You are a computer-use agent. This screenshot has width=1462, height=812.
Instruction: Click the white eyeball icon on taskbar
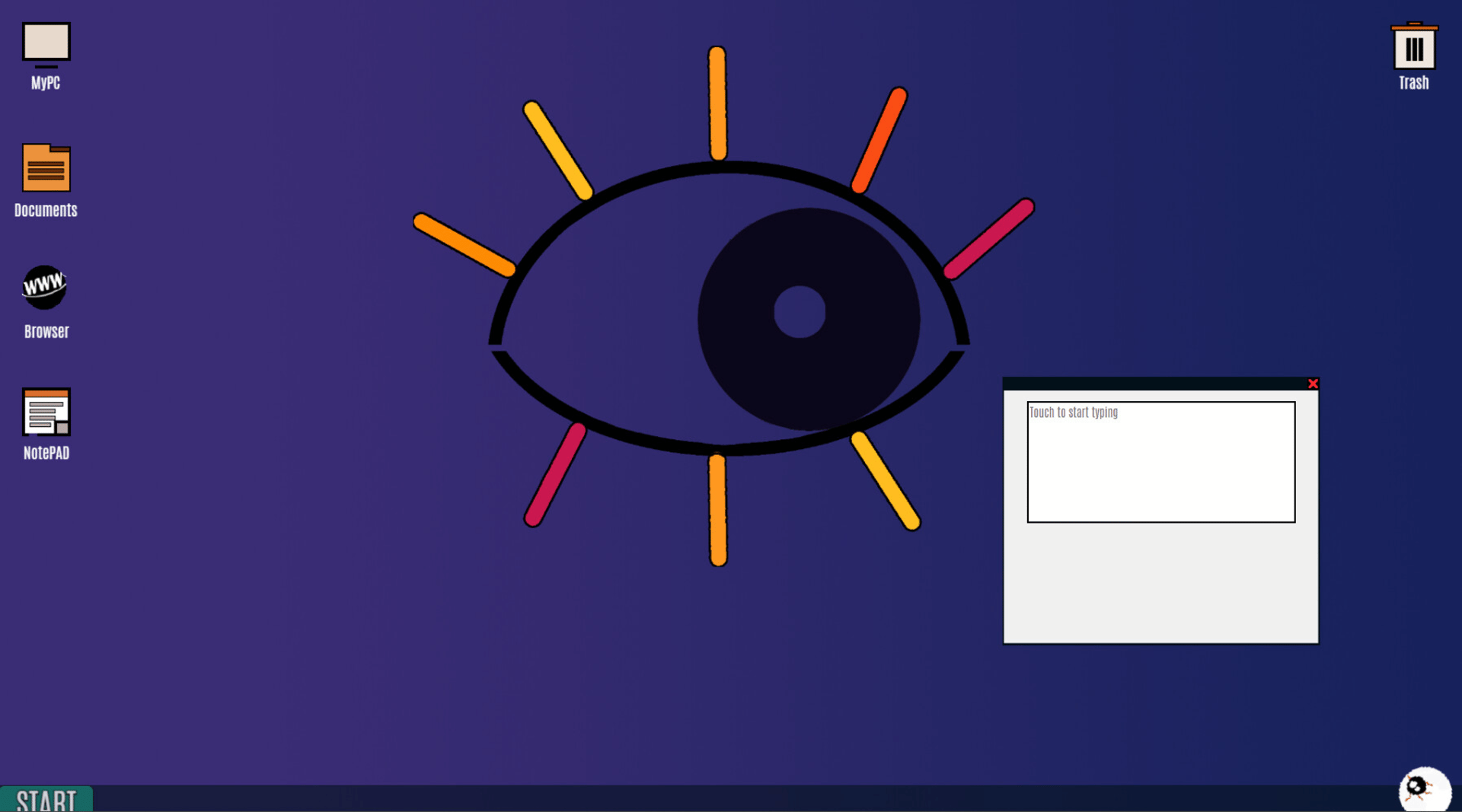[x=1424, y=789]
